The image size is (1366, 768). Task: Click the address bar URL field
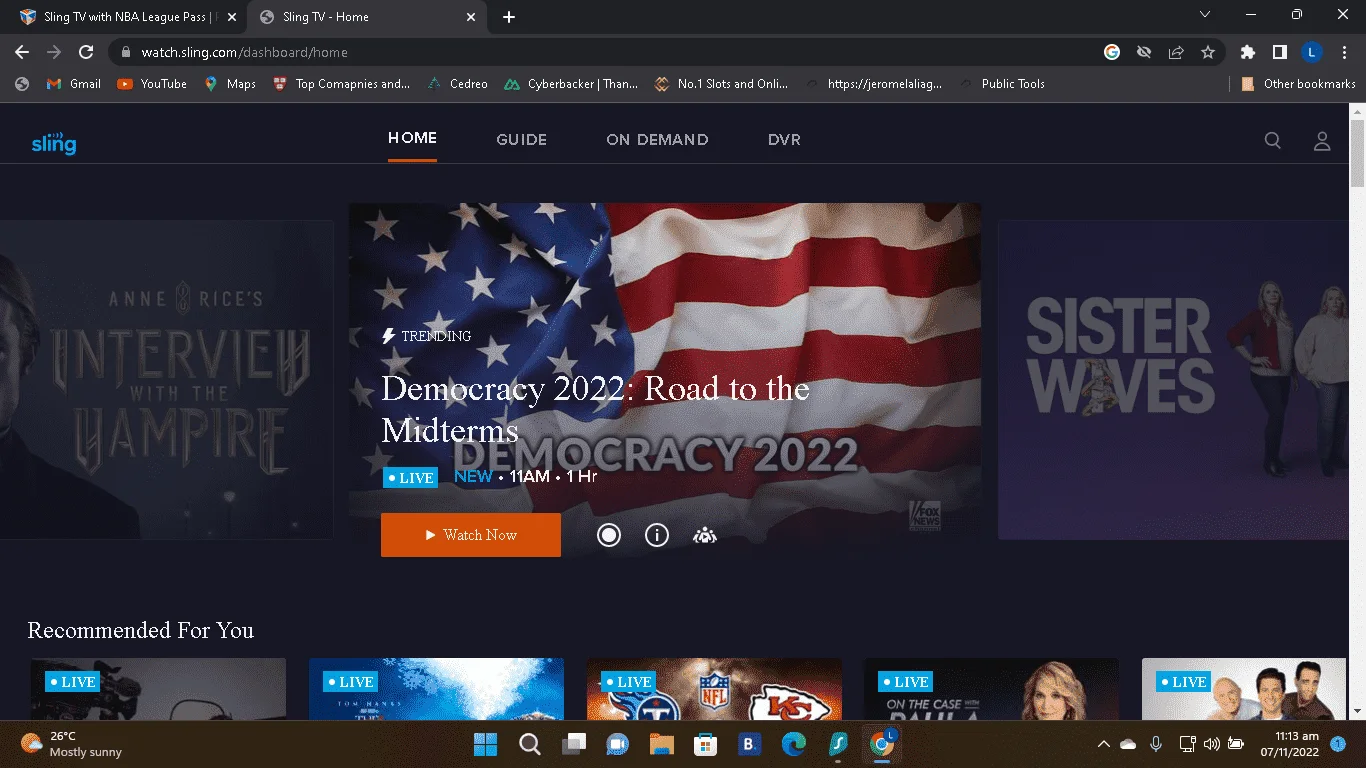(600, 52)
